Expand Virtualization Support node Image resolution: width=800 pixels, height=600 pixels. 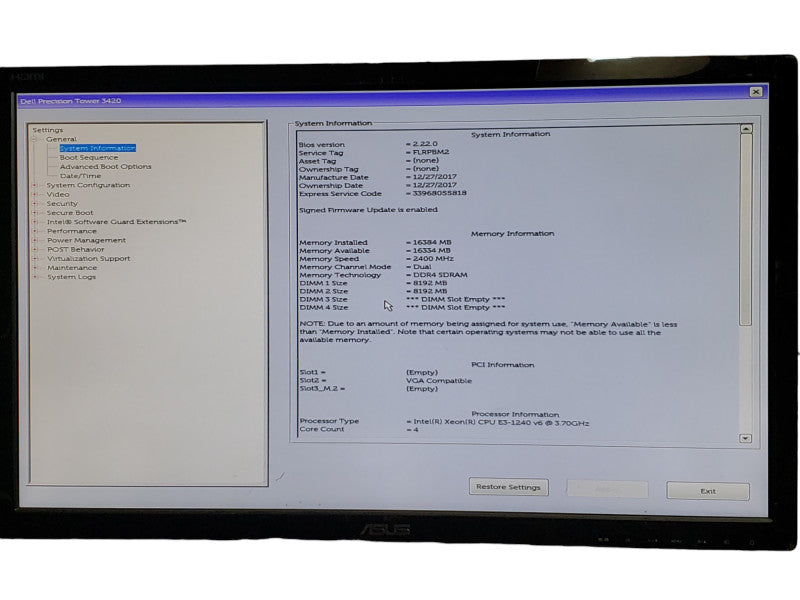(x=35, y=259)
